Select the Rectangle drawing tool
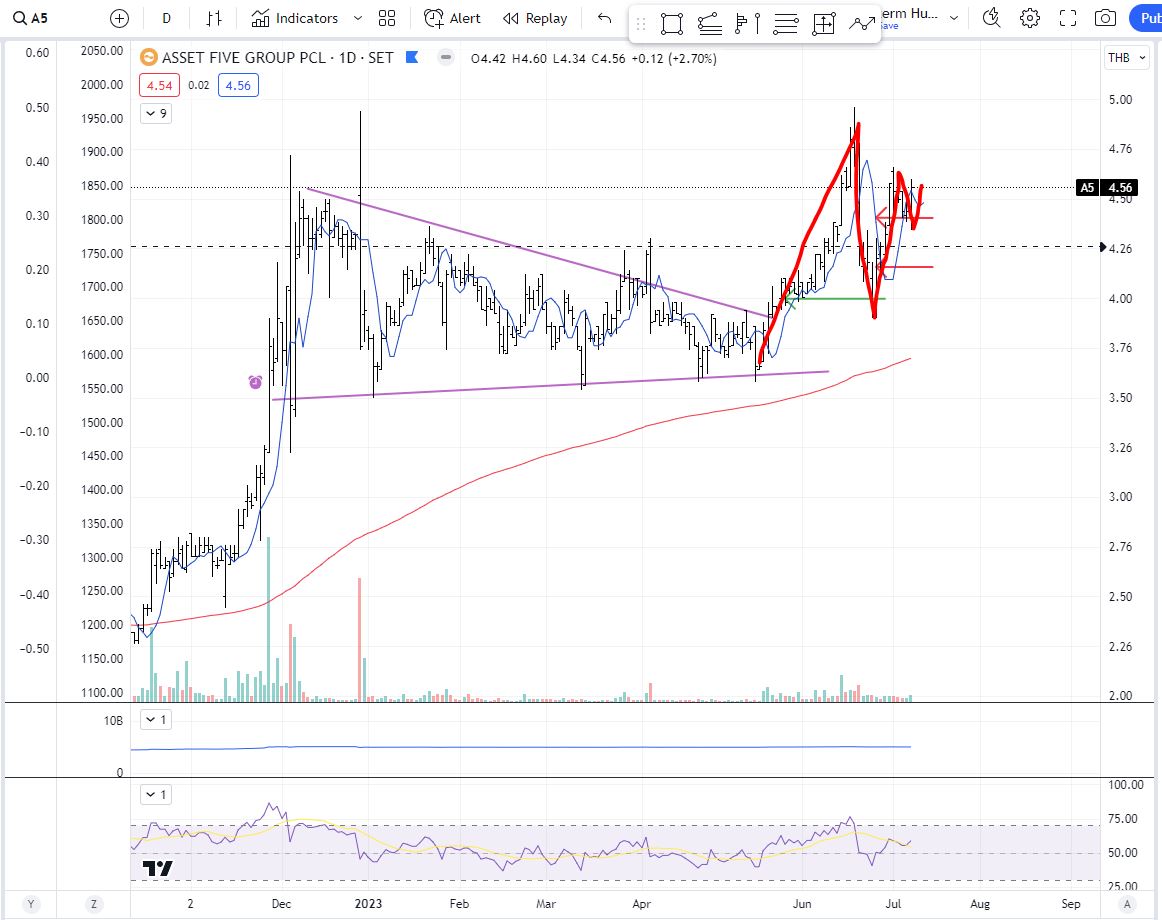The width and height of the screenshot is (1162, 920). (671, 24)
